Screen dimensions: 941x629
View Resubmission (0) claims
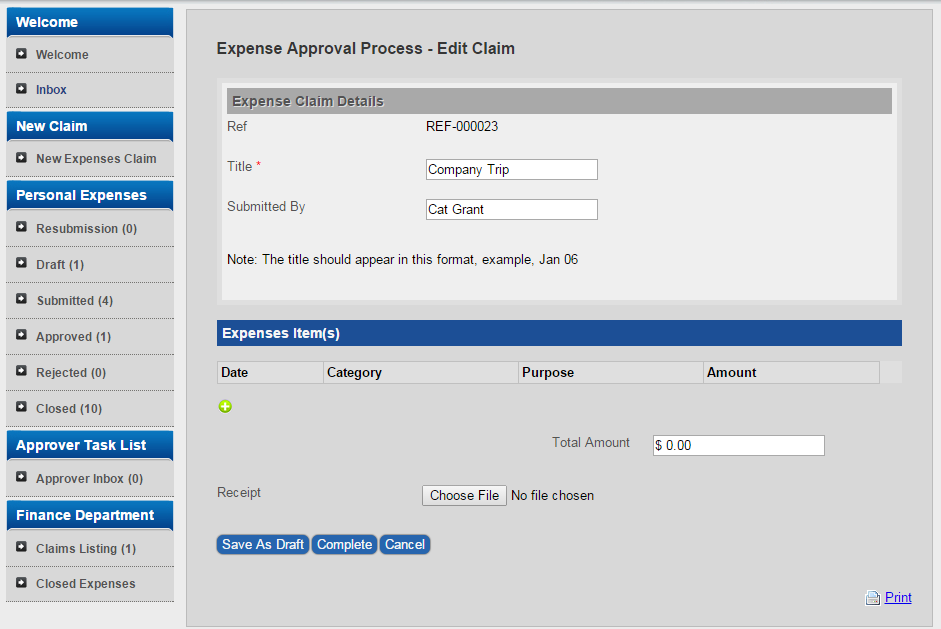86,229
